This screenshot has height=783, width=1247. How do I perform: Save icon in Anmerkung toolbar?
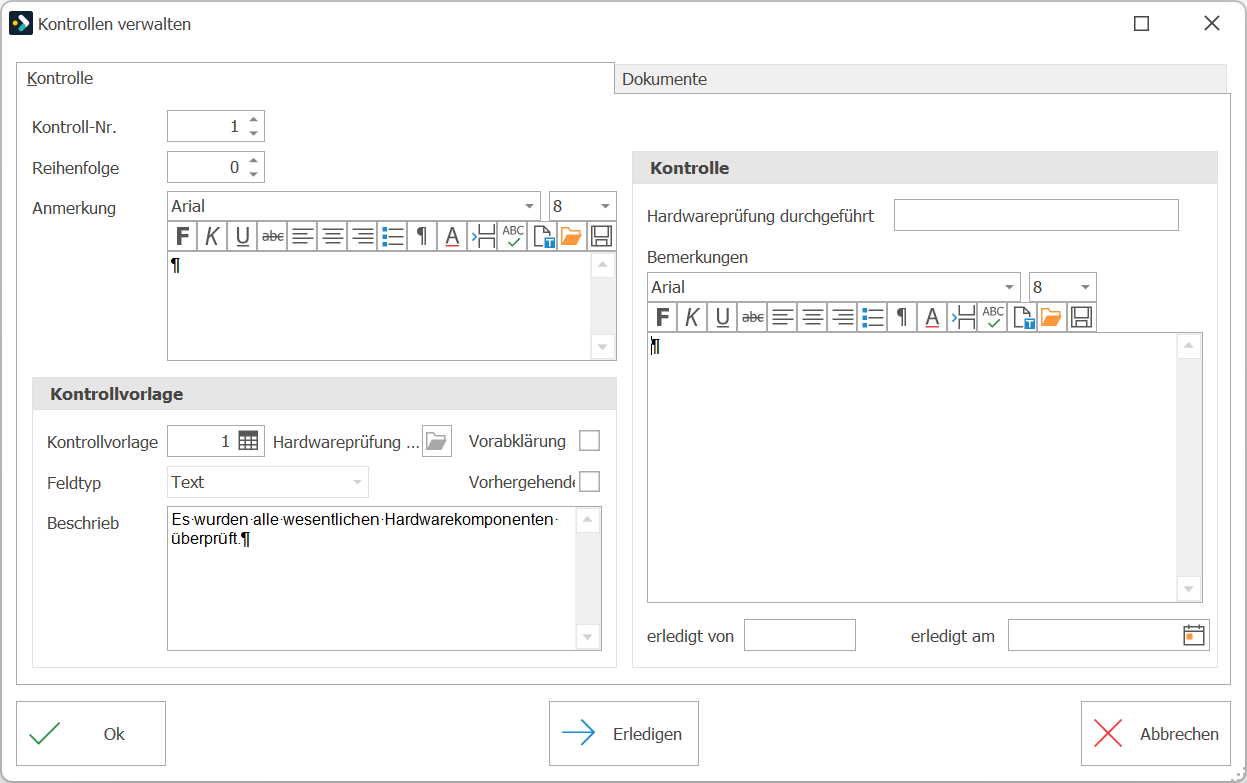pos(601,236)
